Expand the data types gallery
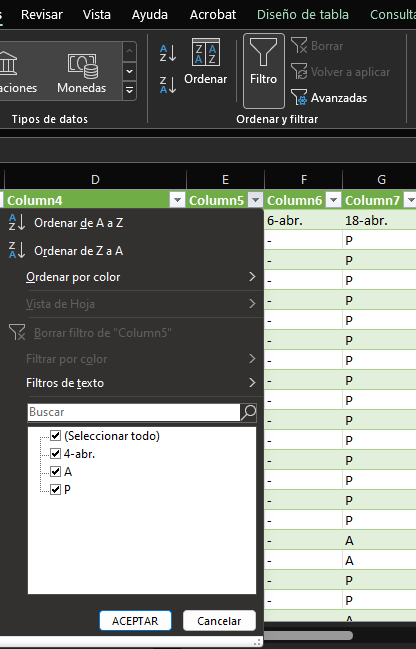The height and width of the screenshot is (649, 416). (x=130, y=90)
